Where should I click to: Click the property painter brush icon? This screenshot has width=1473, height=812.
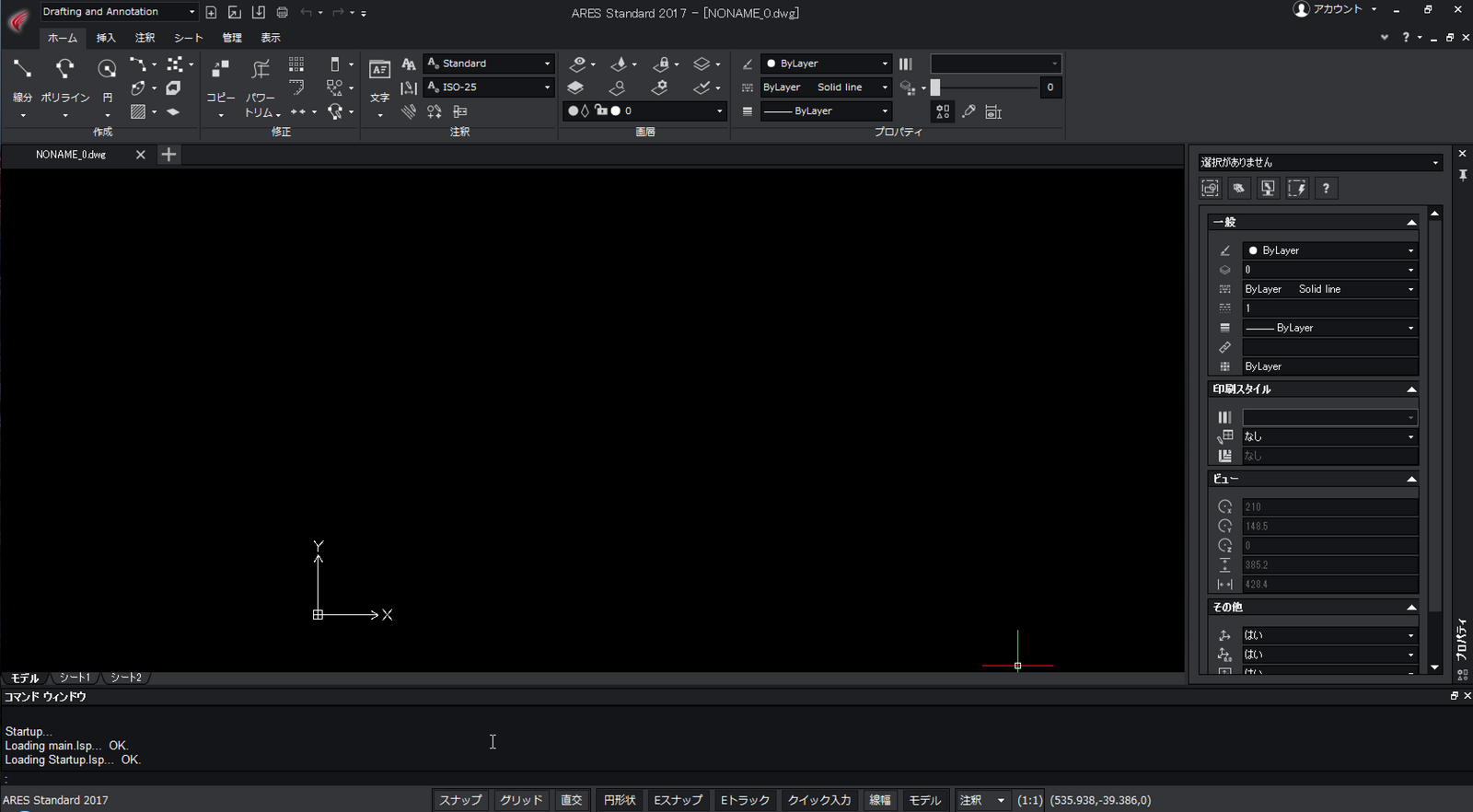tap(968, 111)
